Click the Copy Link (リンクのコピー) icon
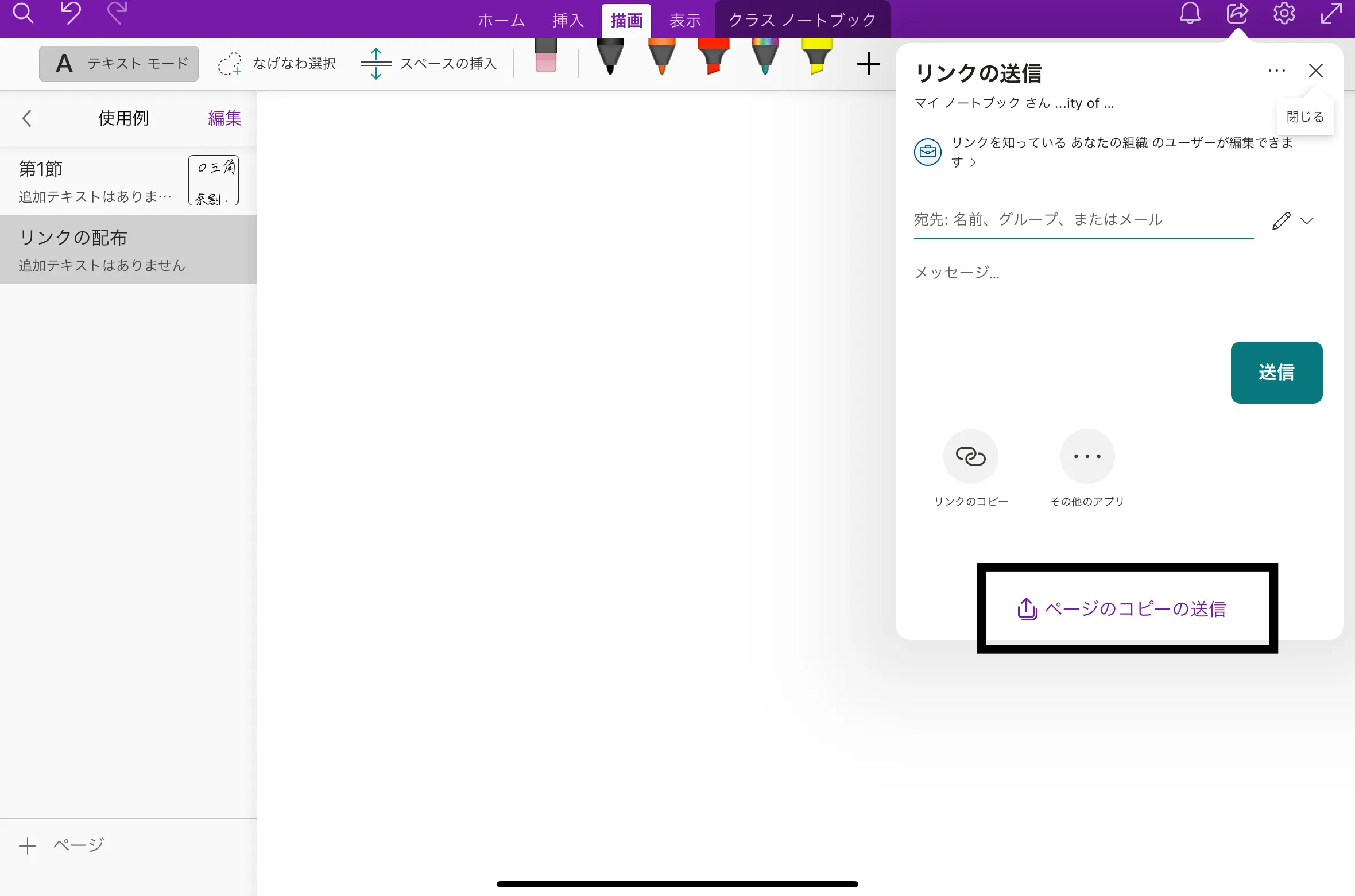Screen dimensions: 1355x896 pyautogui.click(x=970, y=456)
